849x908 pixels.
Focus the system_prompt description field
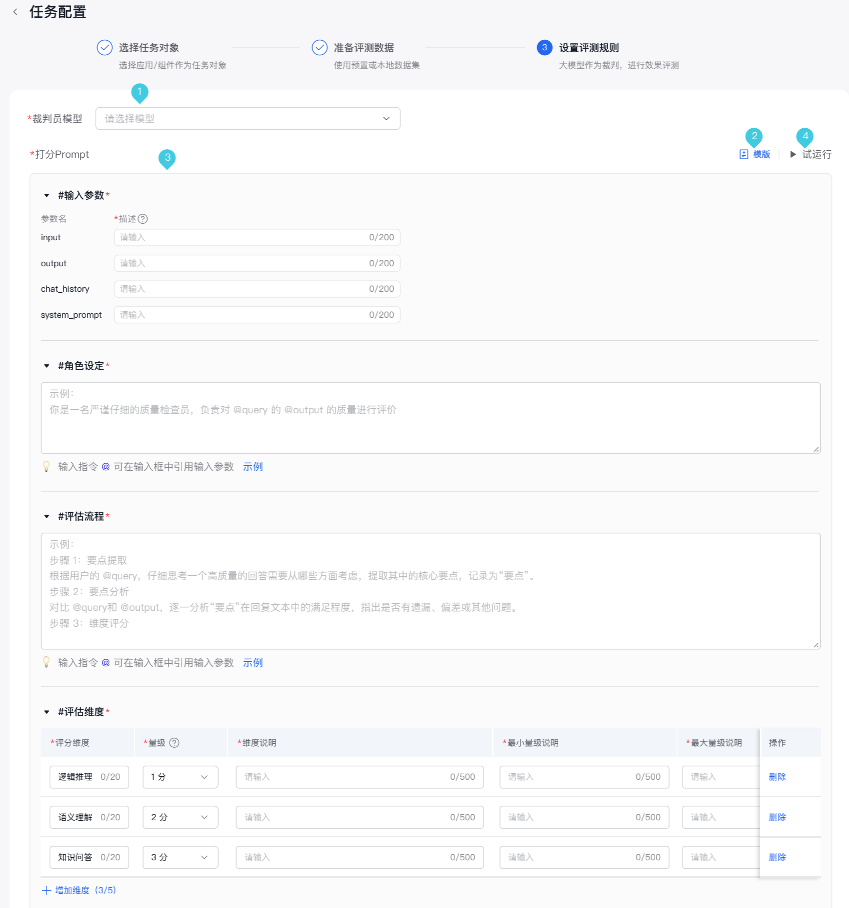[x=257, y=315]
